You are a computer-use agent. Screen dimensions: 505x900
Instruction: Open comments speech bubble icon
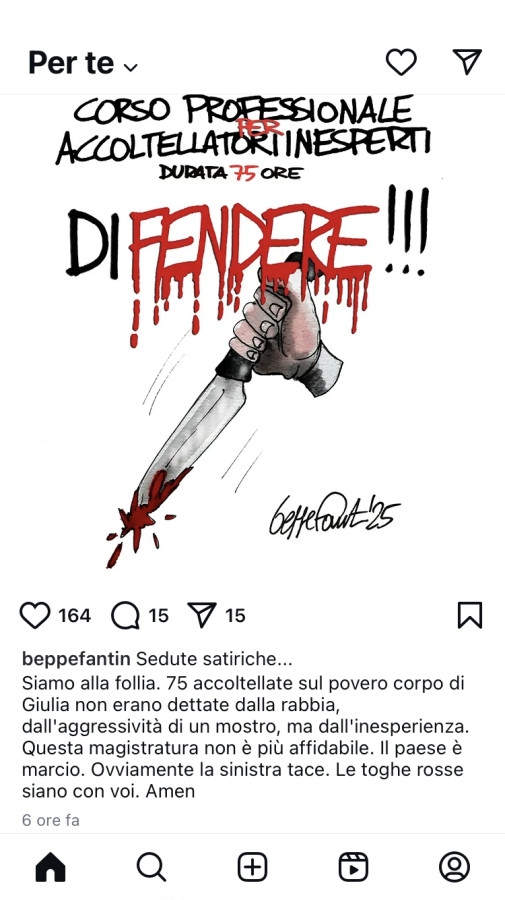coord(125,615)
